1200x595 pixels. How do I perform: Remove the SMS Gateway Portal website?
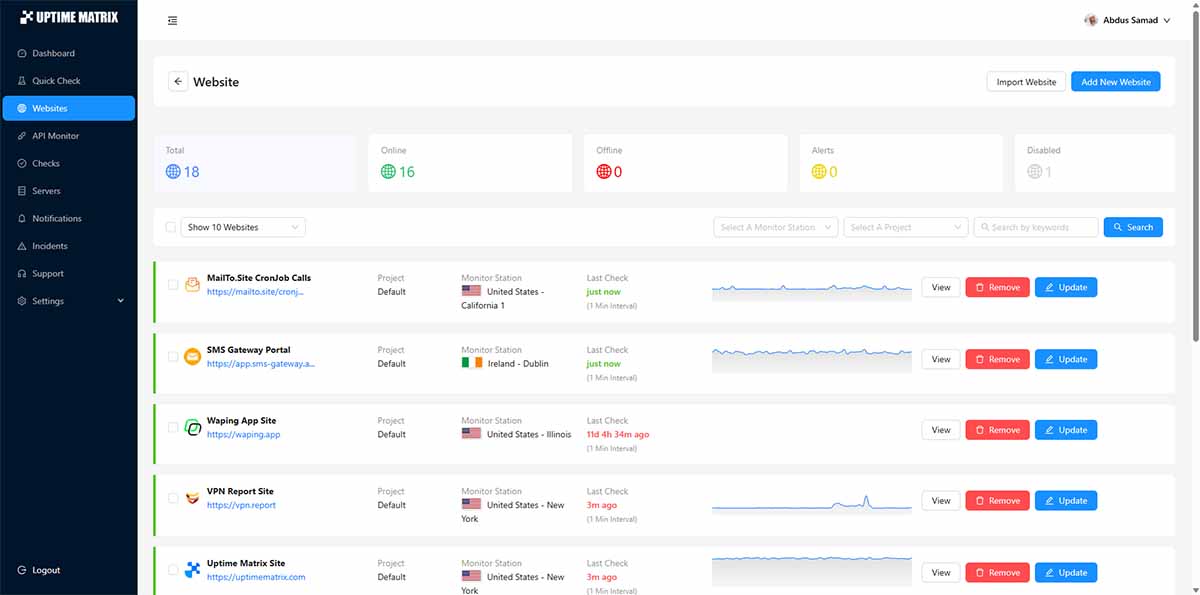[x=997, y=359]
